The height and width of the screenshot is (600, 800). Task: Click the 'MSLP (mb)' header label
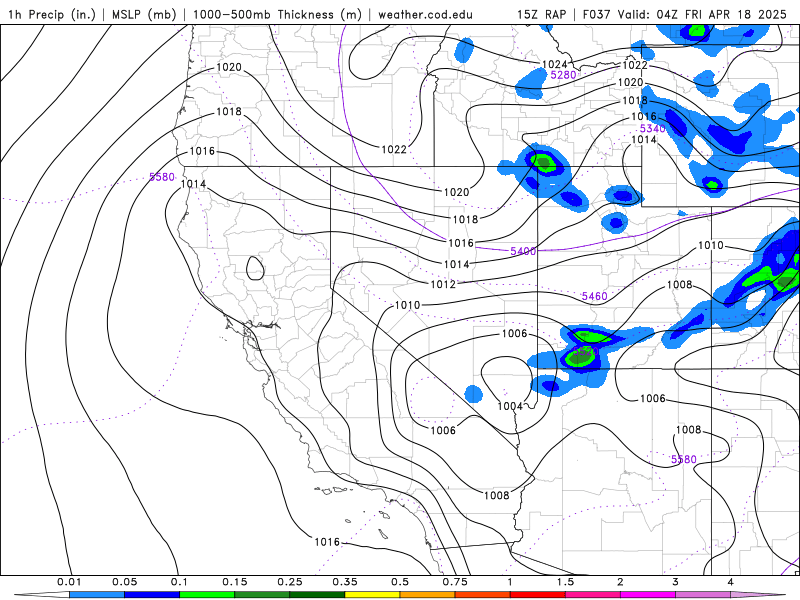click(143, 14)
